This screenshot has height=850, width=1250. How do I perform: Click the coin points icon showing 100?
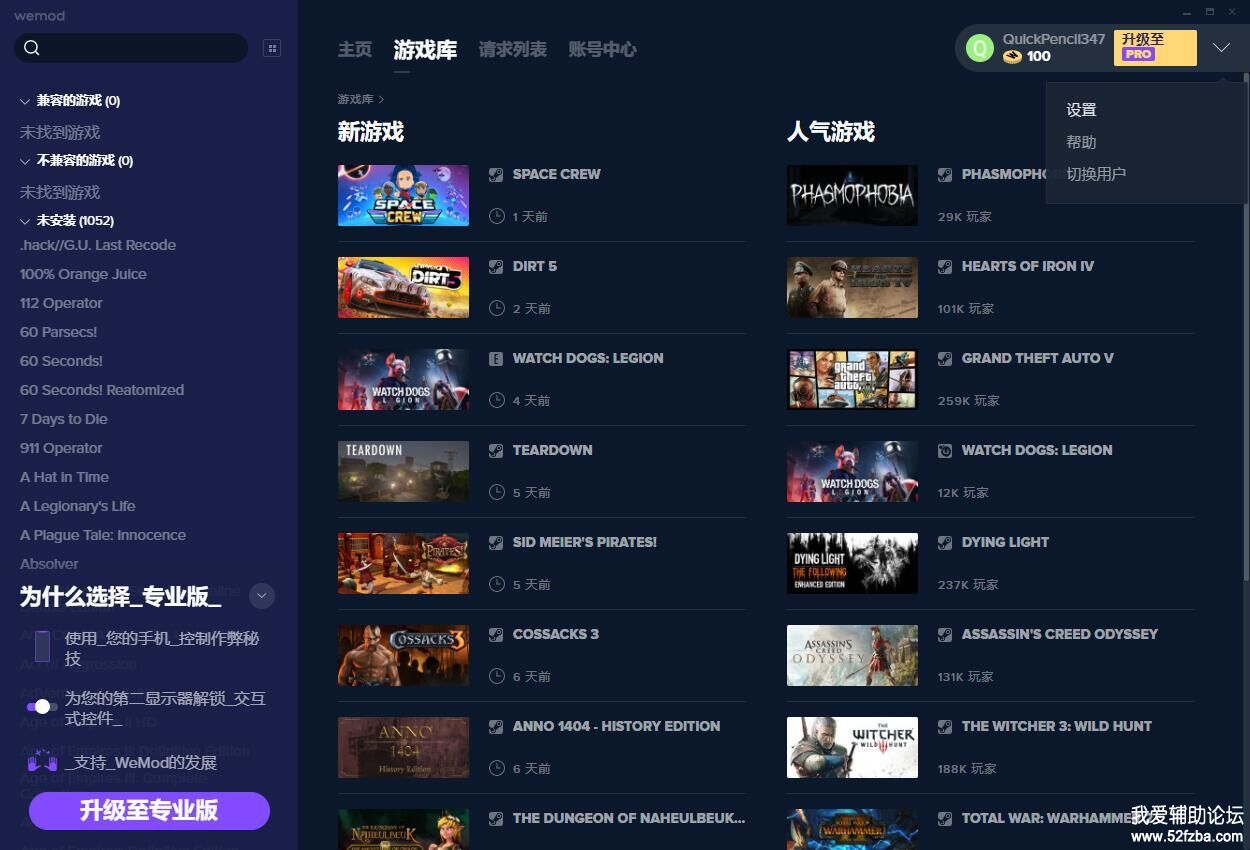click(1013, 57)
